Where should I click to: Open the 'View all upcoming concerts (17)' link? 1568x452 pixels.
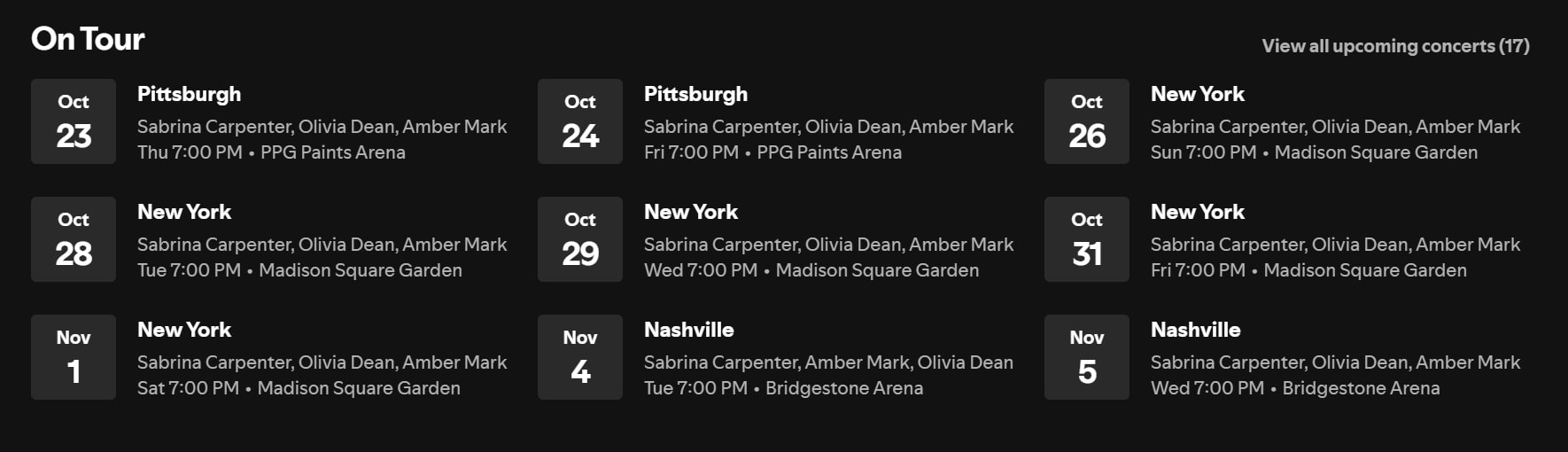[x=1395, y=46]
